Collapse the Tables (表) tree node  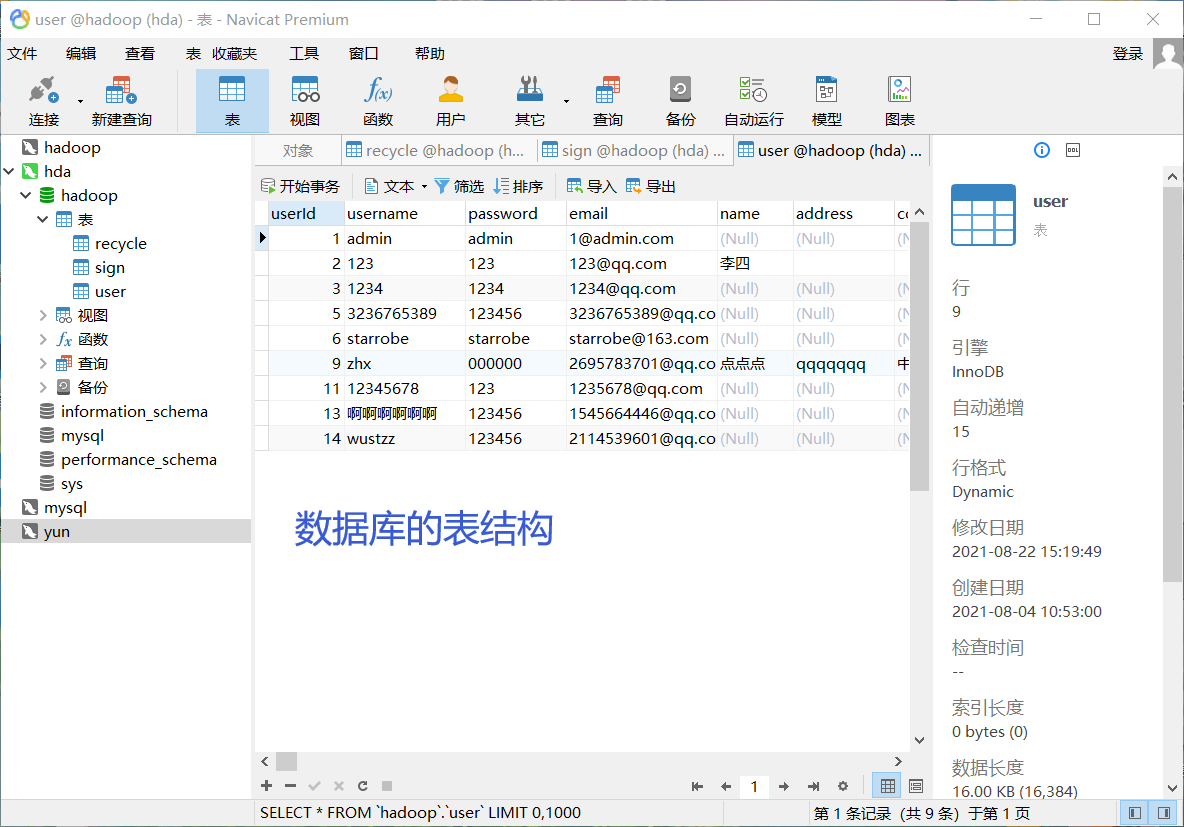point(42,220)
